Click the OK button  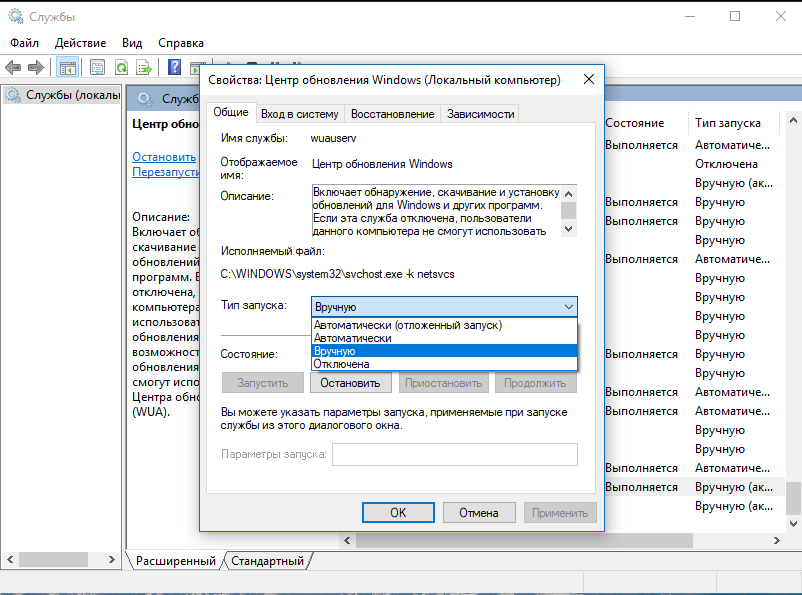(x=398, y=513)
